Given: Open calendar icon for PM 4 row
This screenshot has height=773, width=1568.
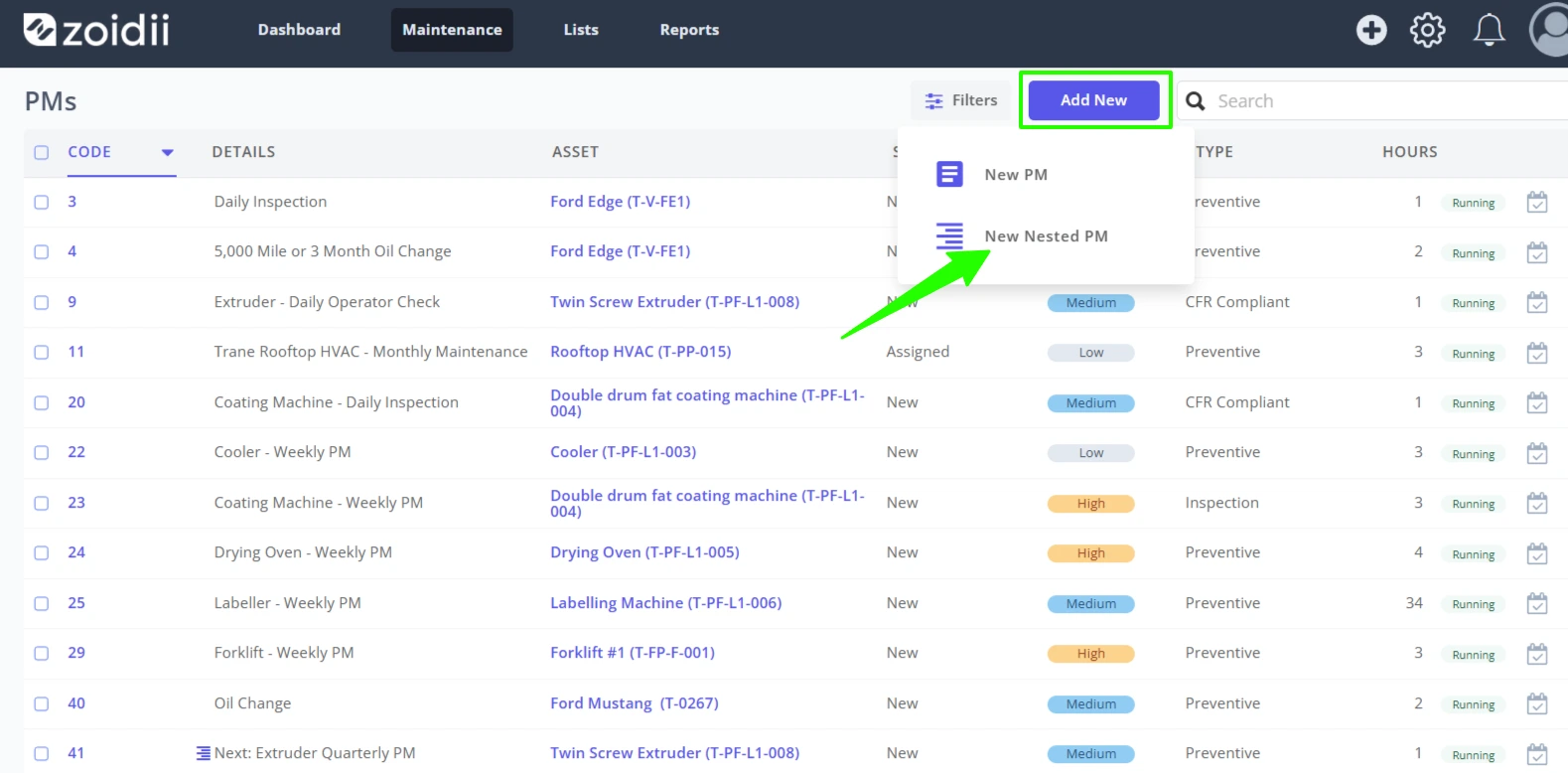Looking at the screenshot, I should click(x=1537, y=252).
